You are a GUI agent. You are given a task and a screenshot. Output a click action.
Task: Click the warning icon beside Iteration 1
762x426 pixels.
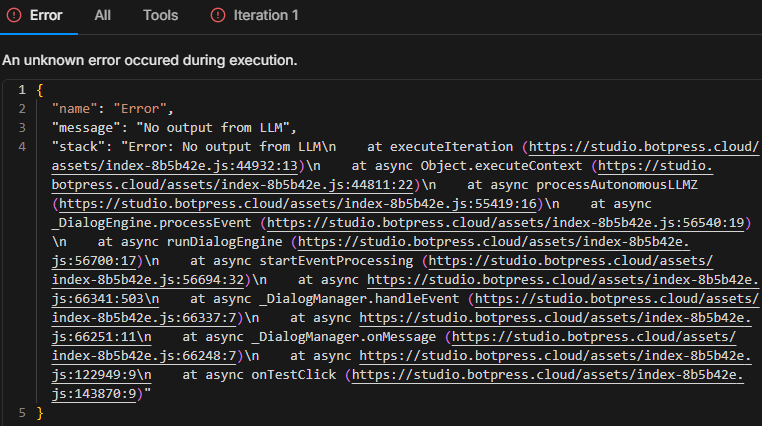pos(218,16)
